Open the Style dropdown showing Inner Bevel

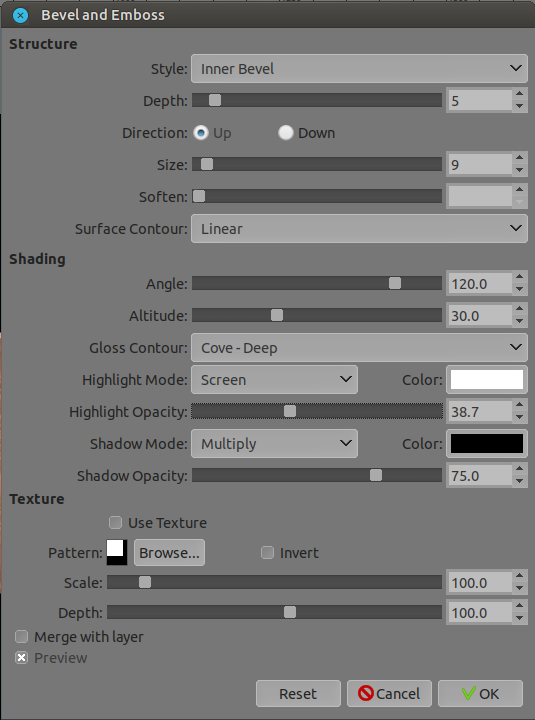pos(359,68)
